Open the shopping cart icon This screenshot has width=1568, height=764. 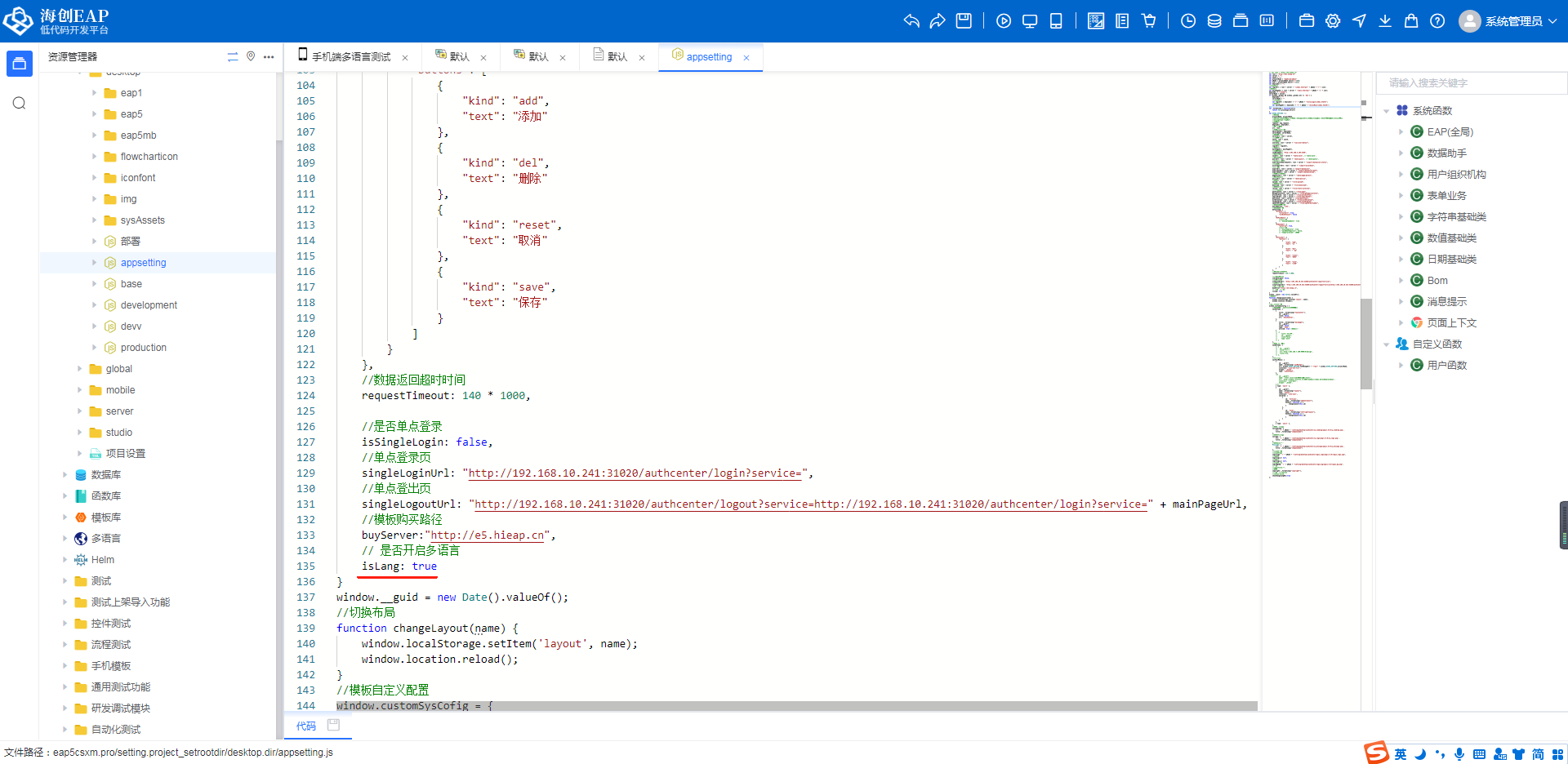[1148, 21]
